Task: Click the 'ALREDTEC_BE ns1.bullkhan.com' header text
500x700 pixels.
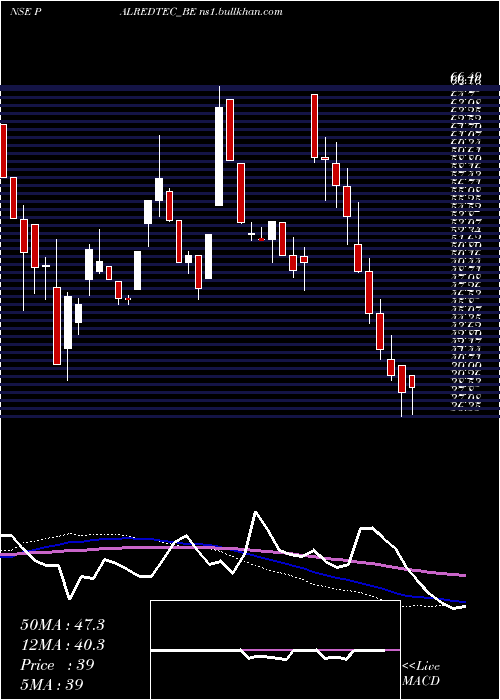Action: pos(201,12)
